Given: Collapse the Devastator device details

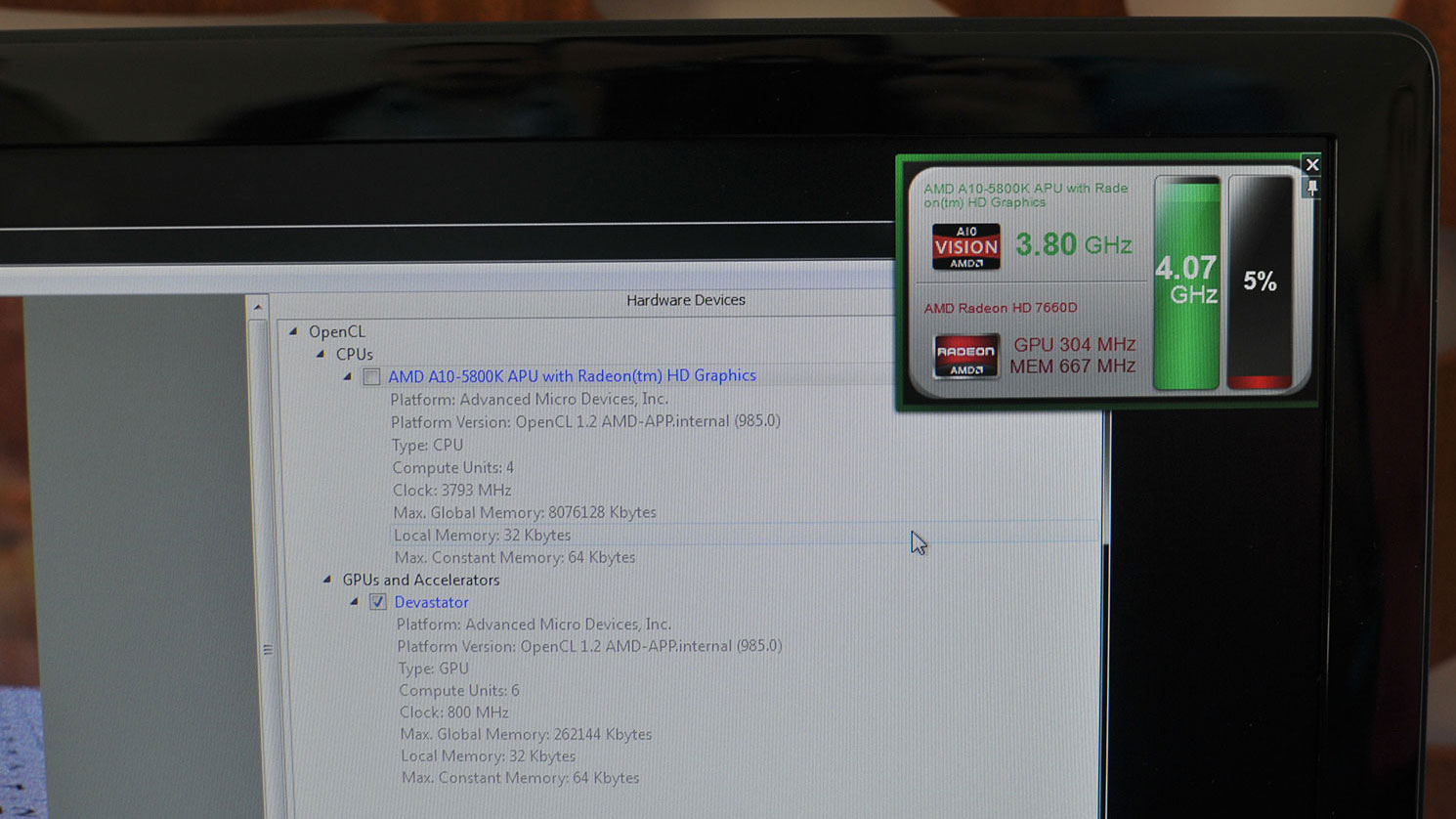Looking at the screenshot, I should [354, 602].
